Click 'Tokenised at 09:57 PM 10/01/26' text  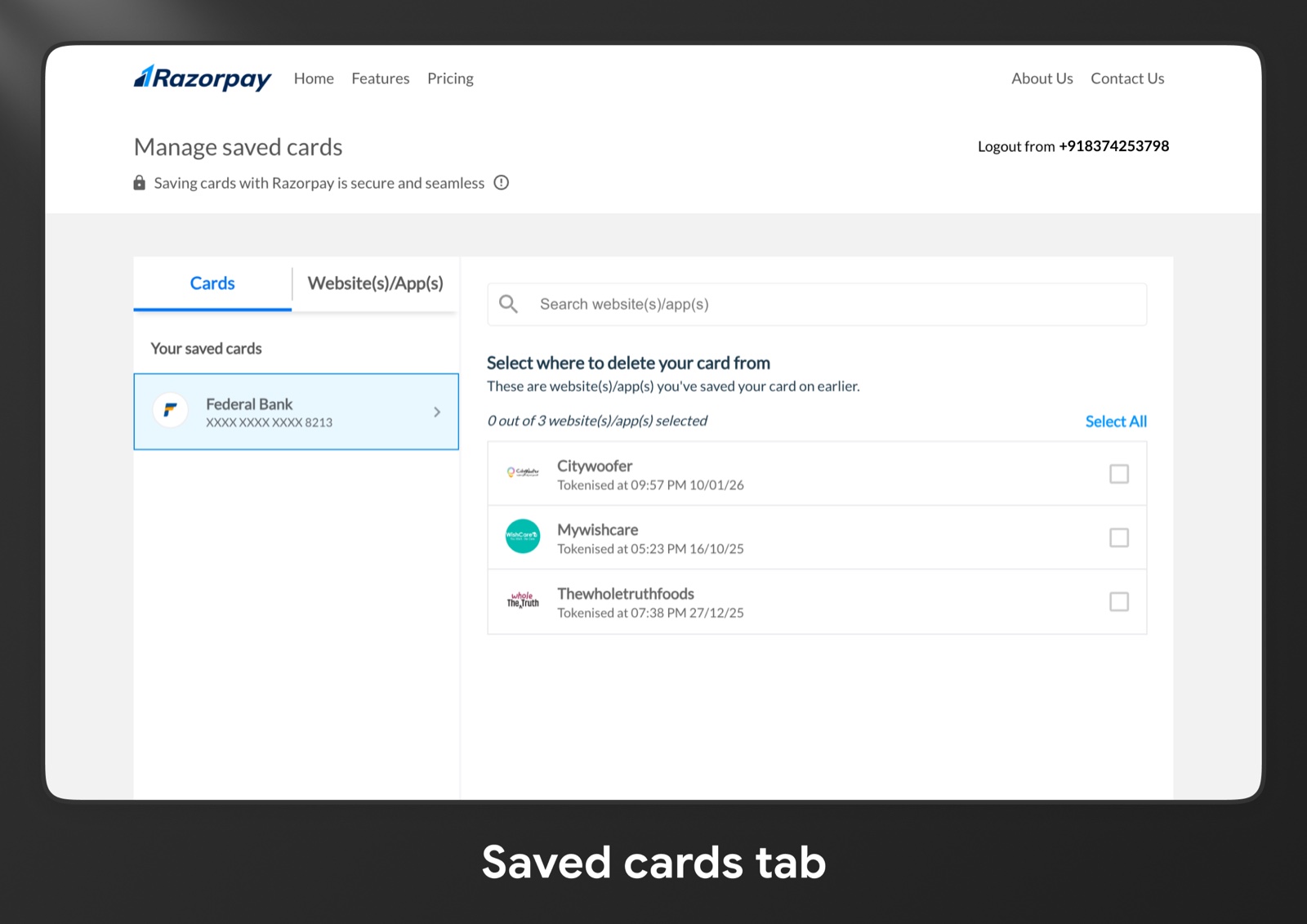(x=650, y=485)
